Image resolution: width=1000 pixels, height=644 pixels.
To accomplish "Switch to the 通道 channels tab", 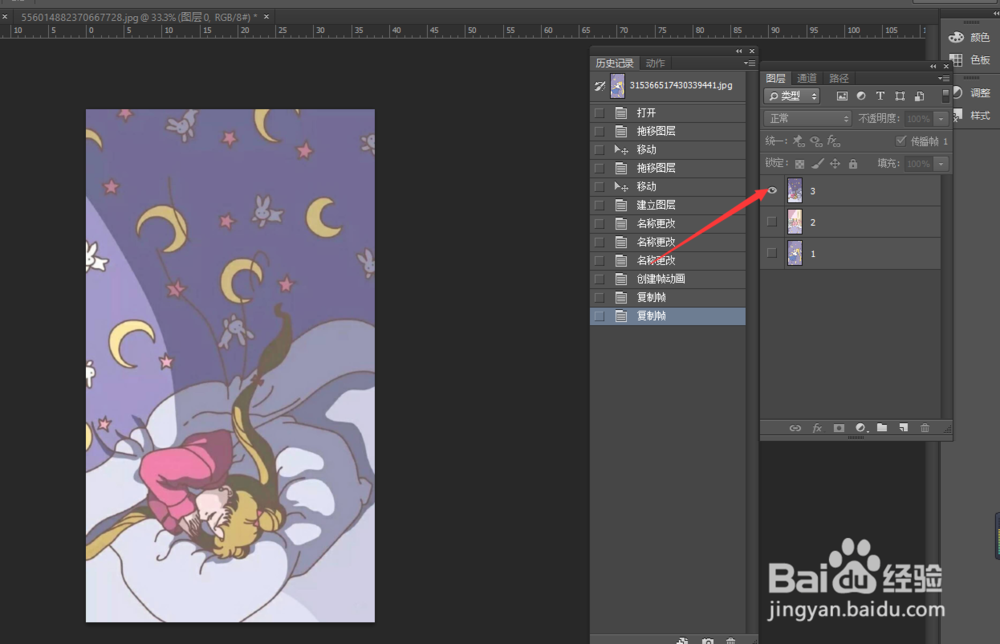I will [x=807, y=78].
